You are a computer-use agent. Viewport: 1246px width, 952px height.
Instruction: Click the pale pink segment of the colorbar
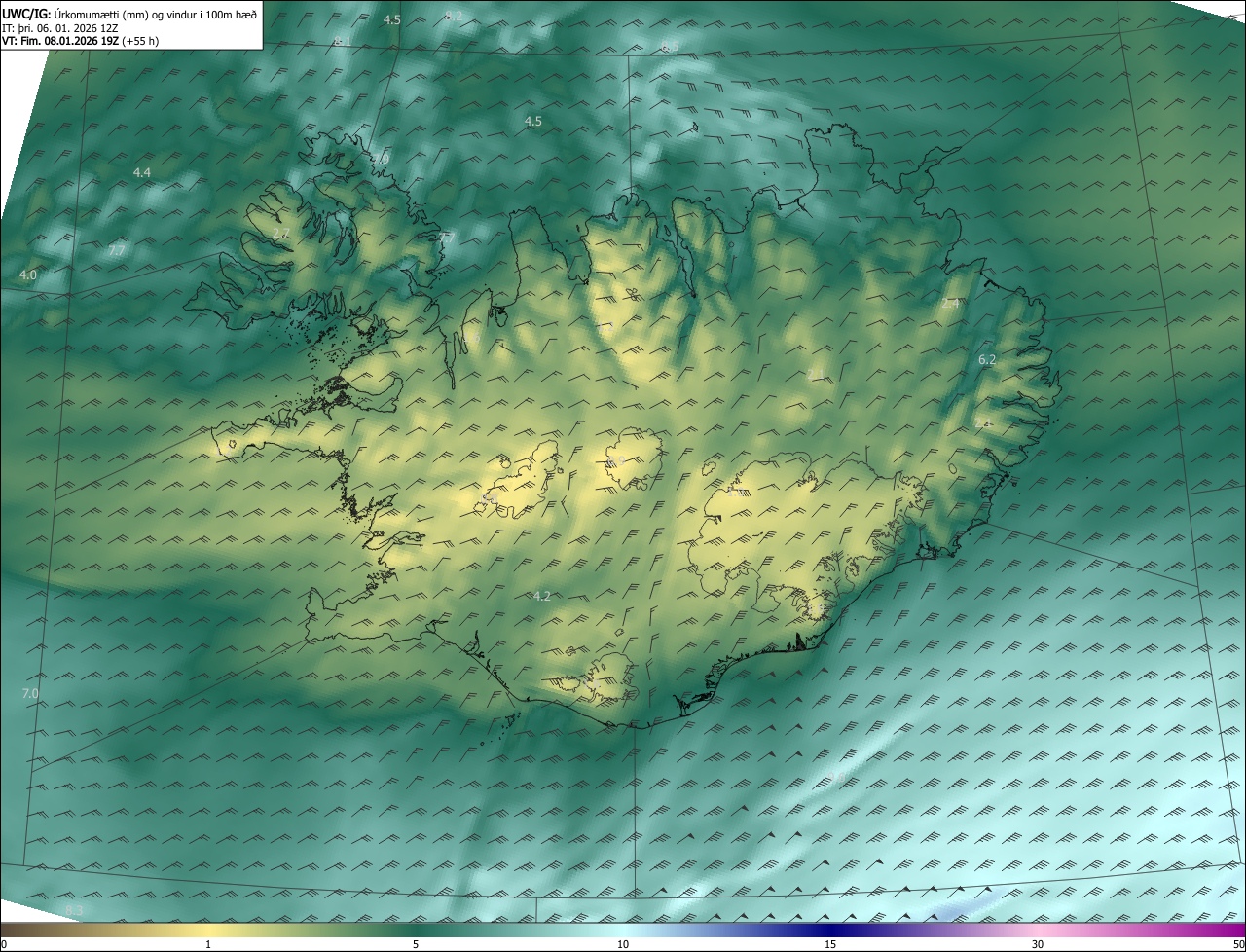click(x=1038, y=930)
